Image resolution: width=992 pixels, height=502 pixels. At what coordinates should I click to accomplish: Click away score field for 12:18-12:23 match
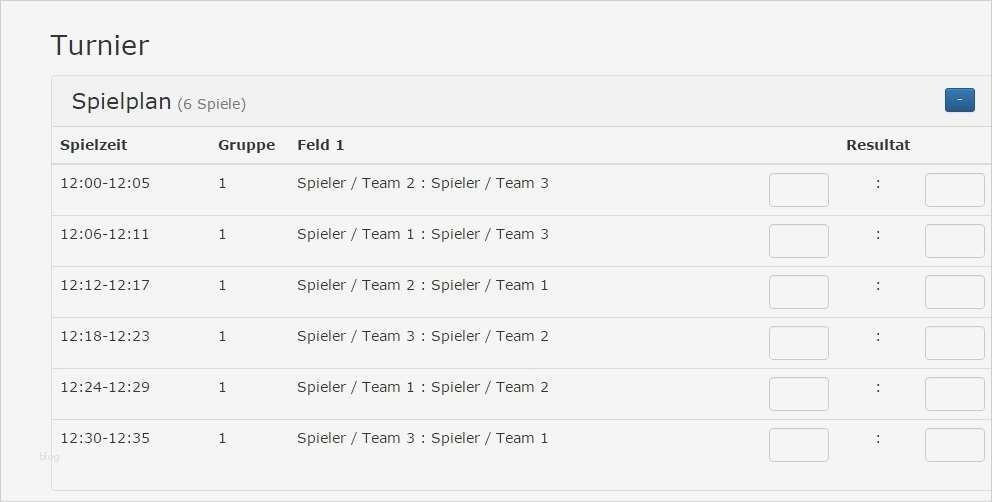pyautogui.click(x=954, y=343)
